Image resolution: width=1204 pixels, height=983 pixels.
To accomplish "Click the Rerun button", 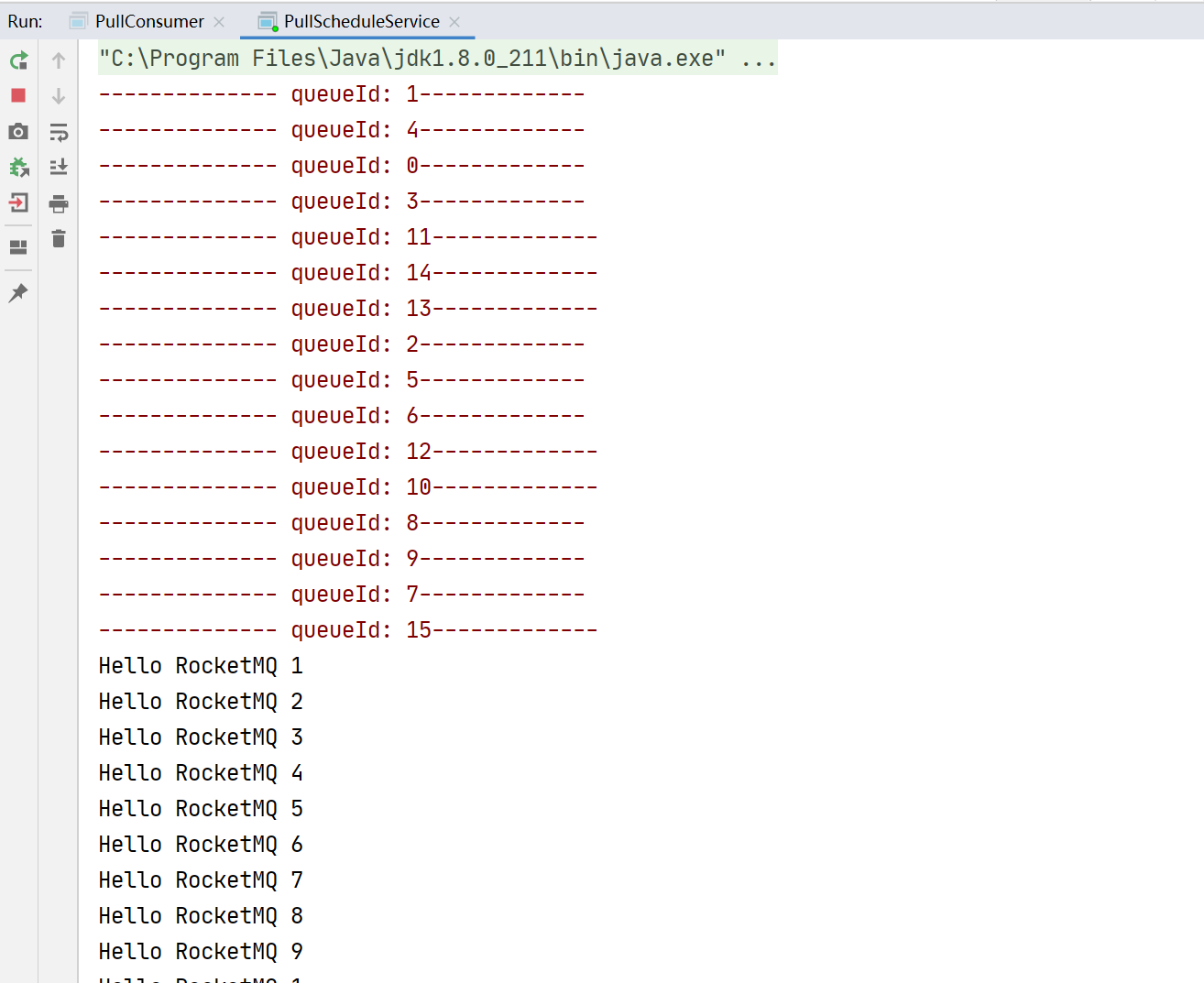I will (x=18, y=60).
